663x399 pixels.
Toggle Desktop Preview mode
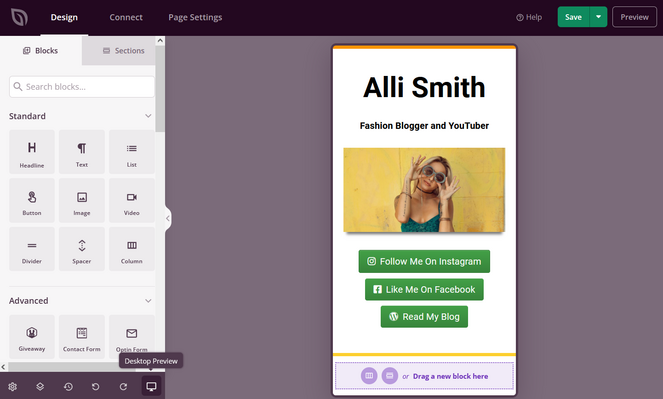(x=151, y=386)
